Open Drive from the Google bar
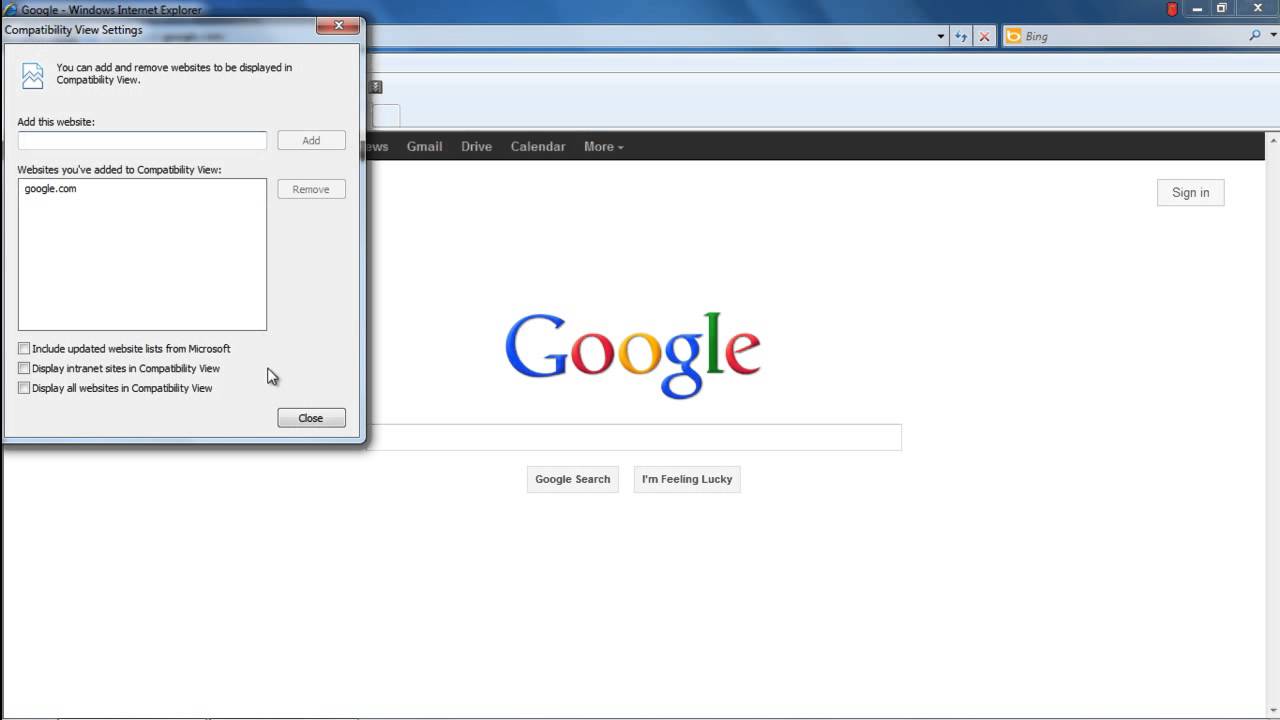Image resolution: width=1280 pixels, height=720 pixels. tap(476, 146)
